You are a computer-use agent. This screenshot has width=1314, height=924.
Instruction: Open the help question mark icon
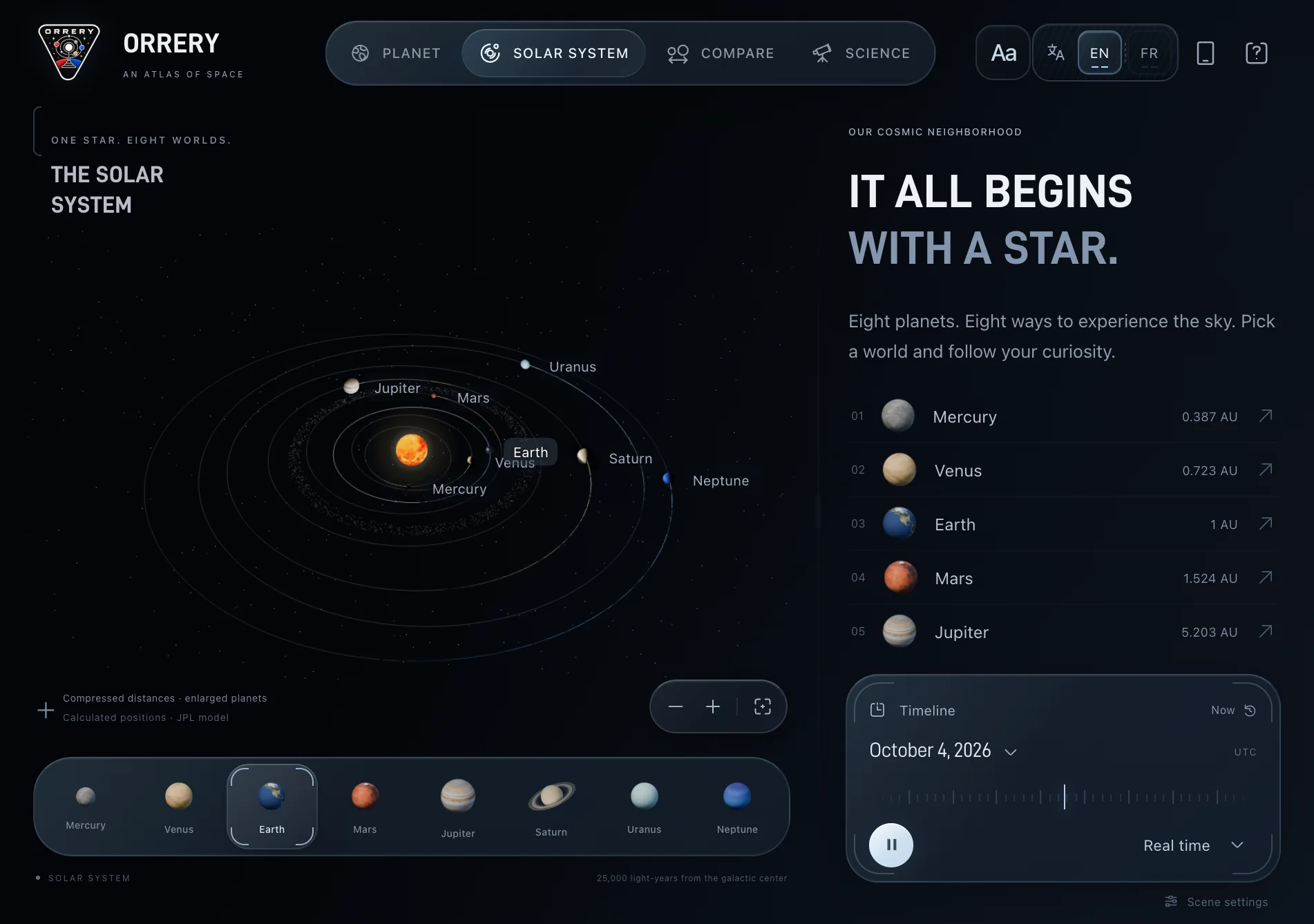(x=1256, y=53)
